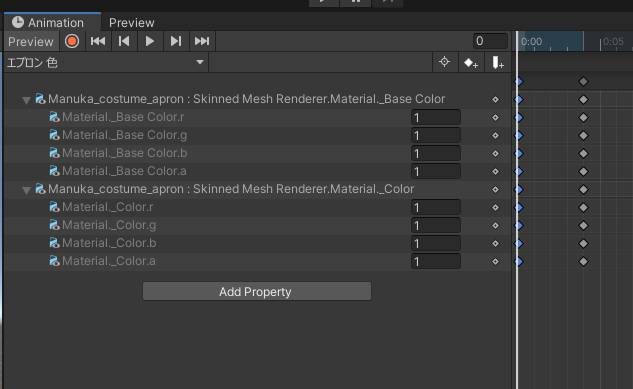
Task: Edit value field of Material._Base Color.a
Action: point(436,171)
